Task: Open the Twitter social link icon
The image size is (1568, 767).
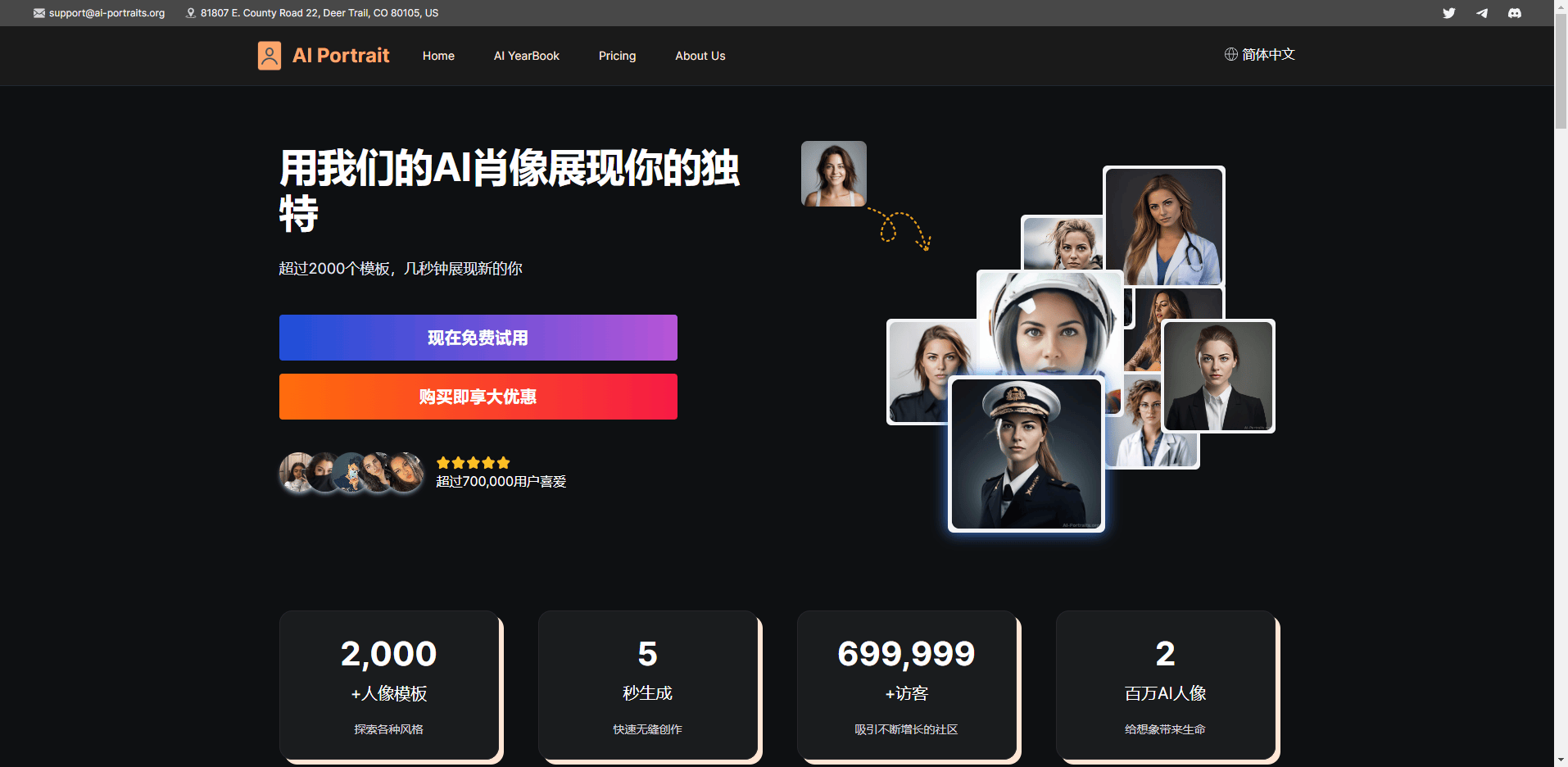Action: coord(1448,13)
